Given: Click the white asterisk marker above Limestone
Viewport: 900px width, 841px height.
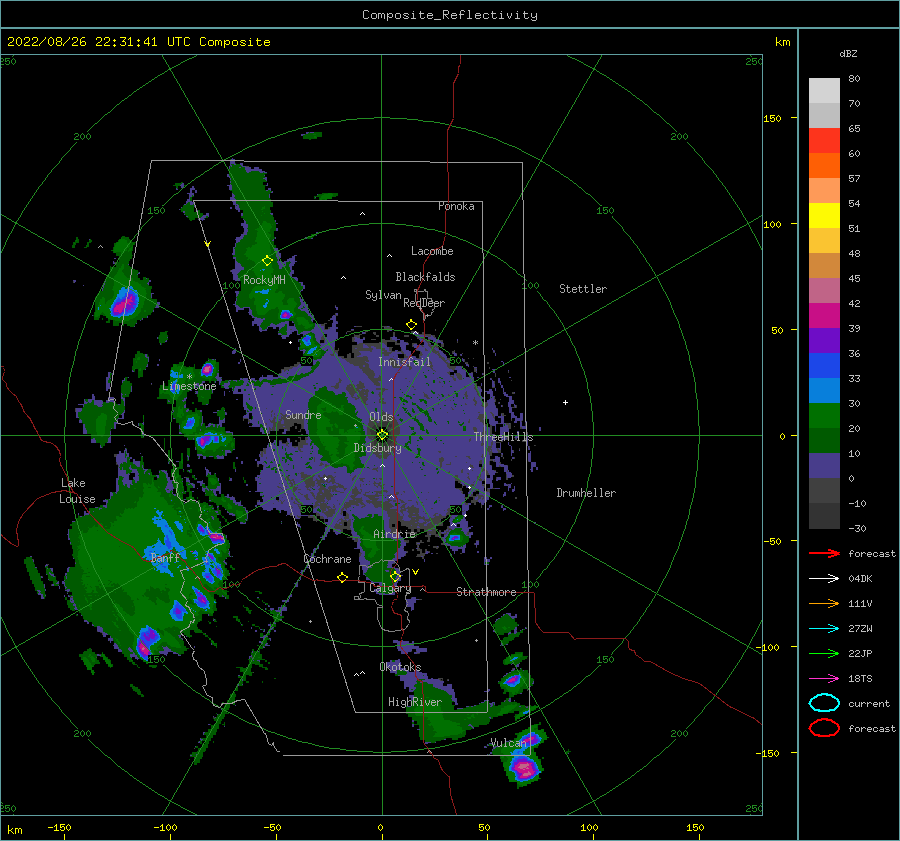Looking at the screenshot, I should coord(189,377).
